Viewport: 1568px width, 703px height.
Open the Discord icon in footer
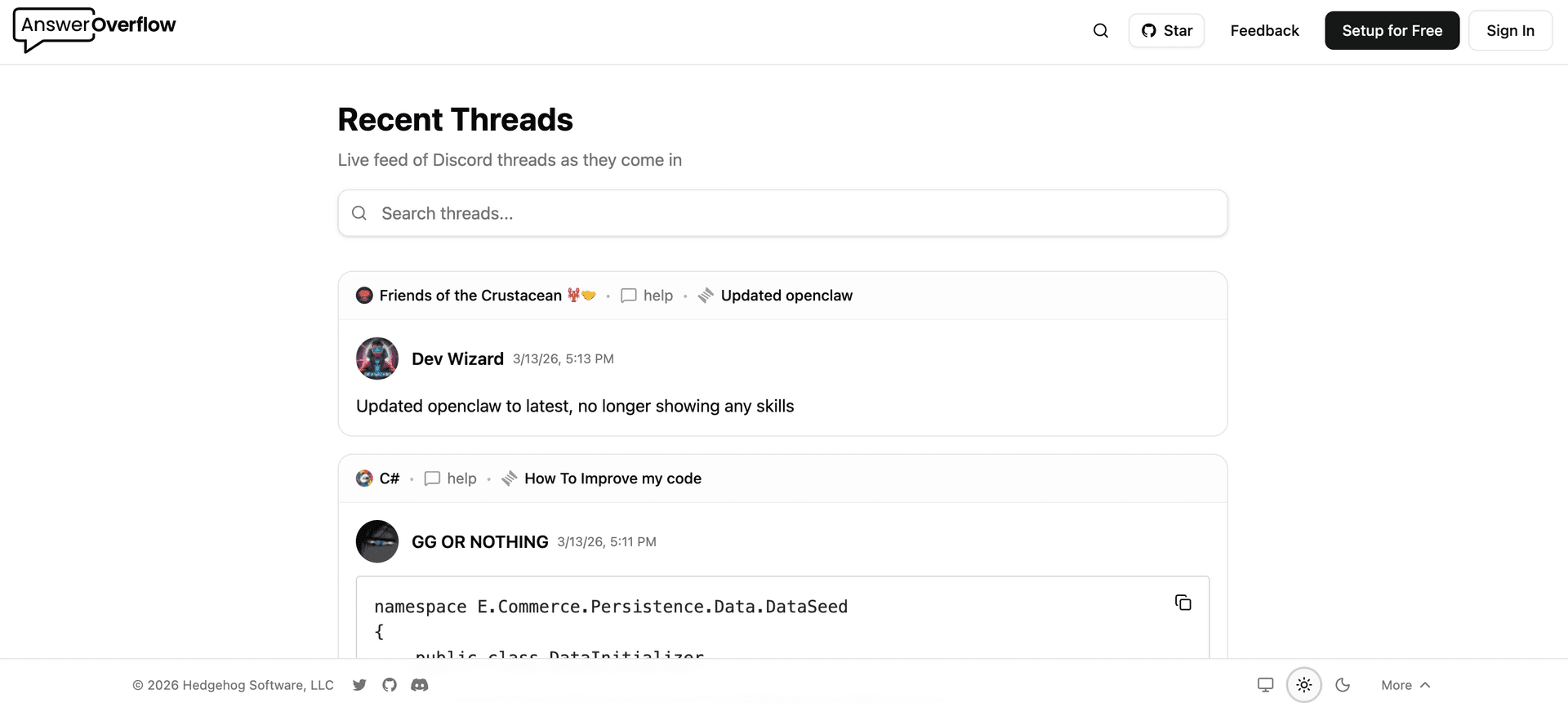pyautogui.click(x=419, y=685)
